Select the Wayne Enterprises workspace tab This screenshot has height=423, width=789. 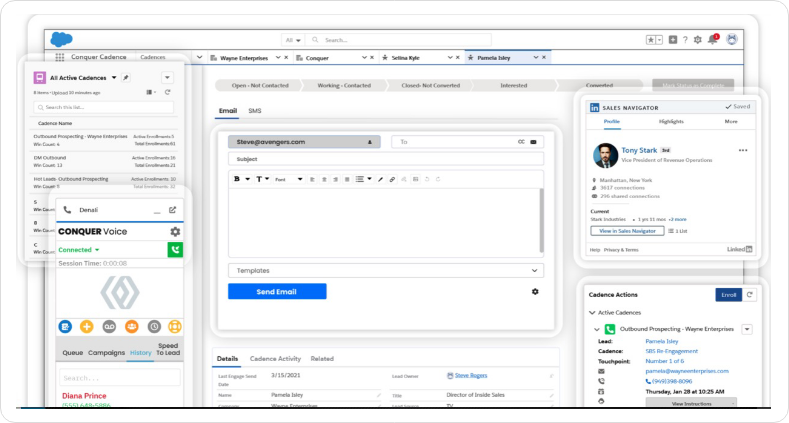coord(244,58)
